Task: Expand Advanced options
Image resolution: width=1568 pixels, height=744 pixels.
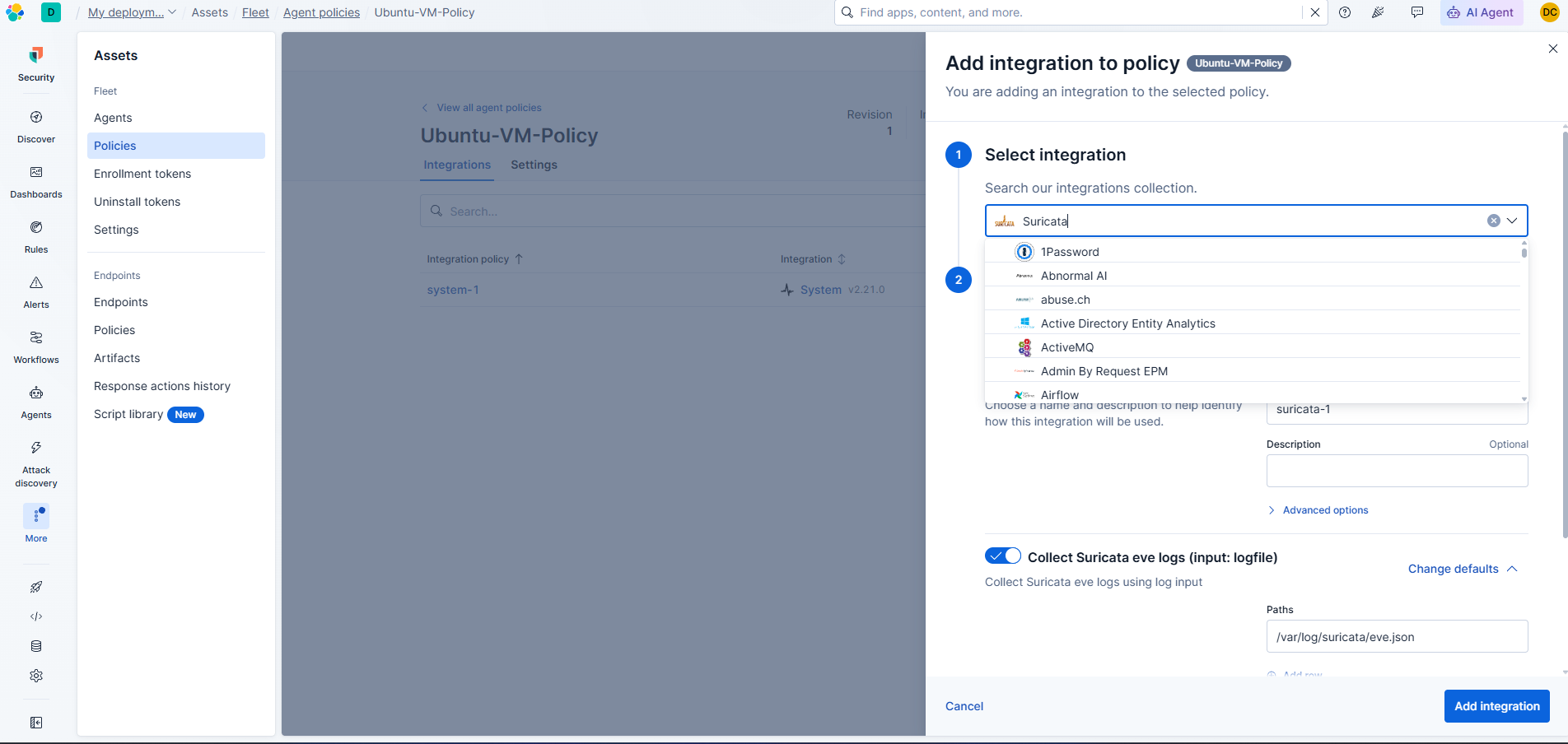Action: click(x=1318, y=510)
